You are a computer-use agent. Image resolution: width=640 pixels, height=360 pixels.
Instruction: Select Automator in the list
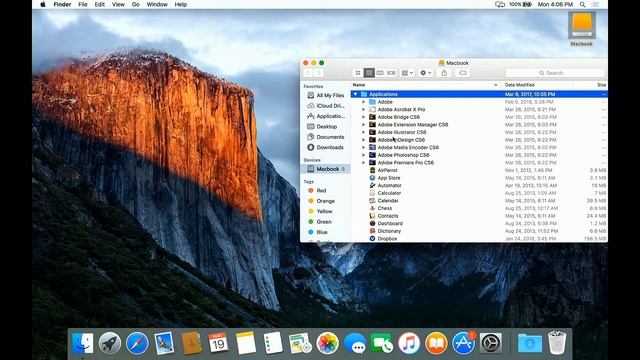479,185
